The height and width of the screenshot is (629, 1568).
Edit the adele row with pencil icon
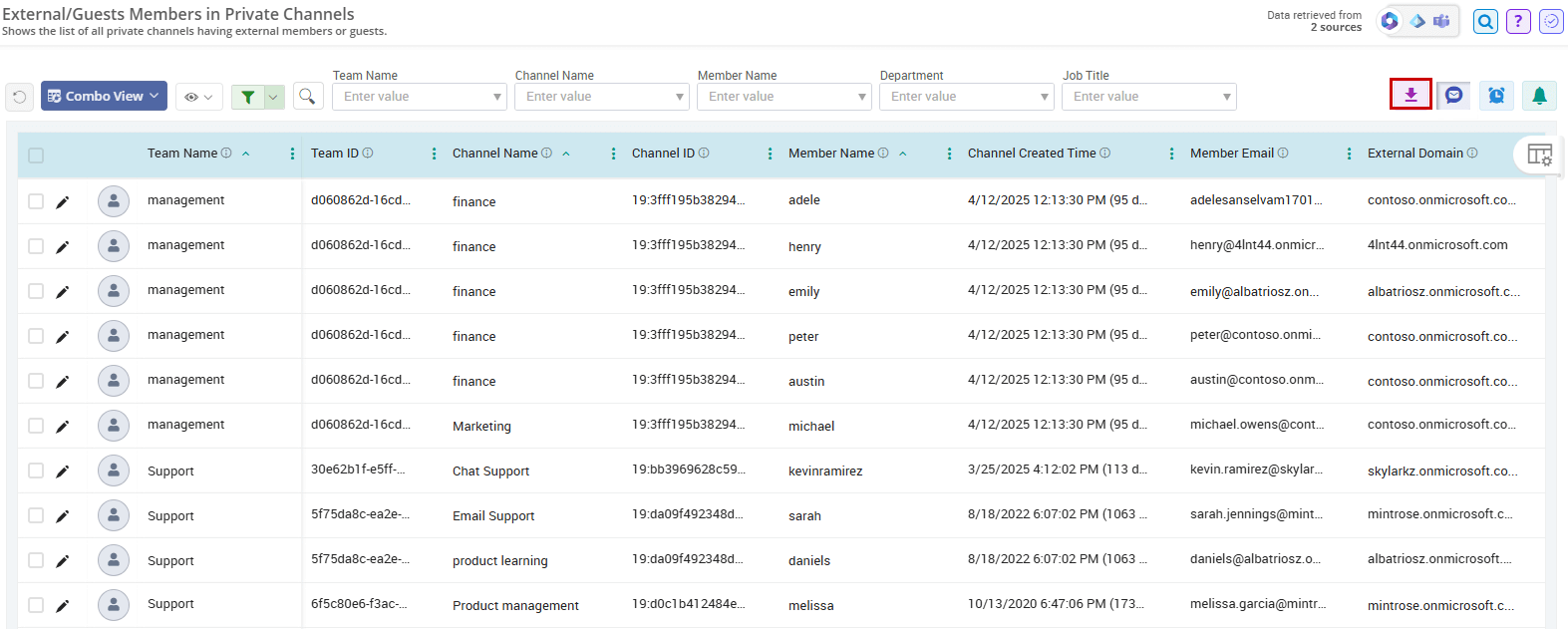tap(62, 202)
